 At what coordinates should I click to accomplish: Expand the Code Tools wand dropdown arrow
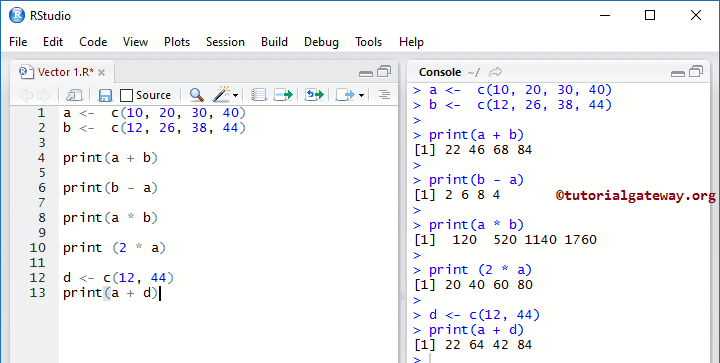235,95
